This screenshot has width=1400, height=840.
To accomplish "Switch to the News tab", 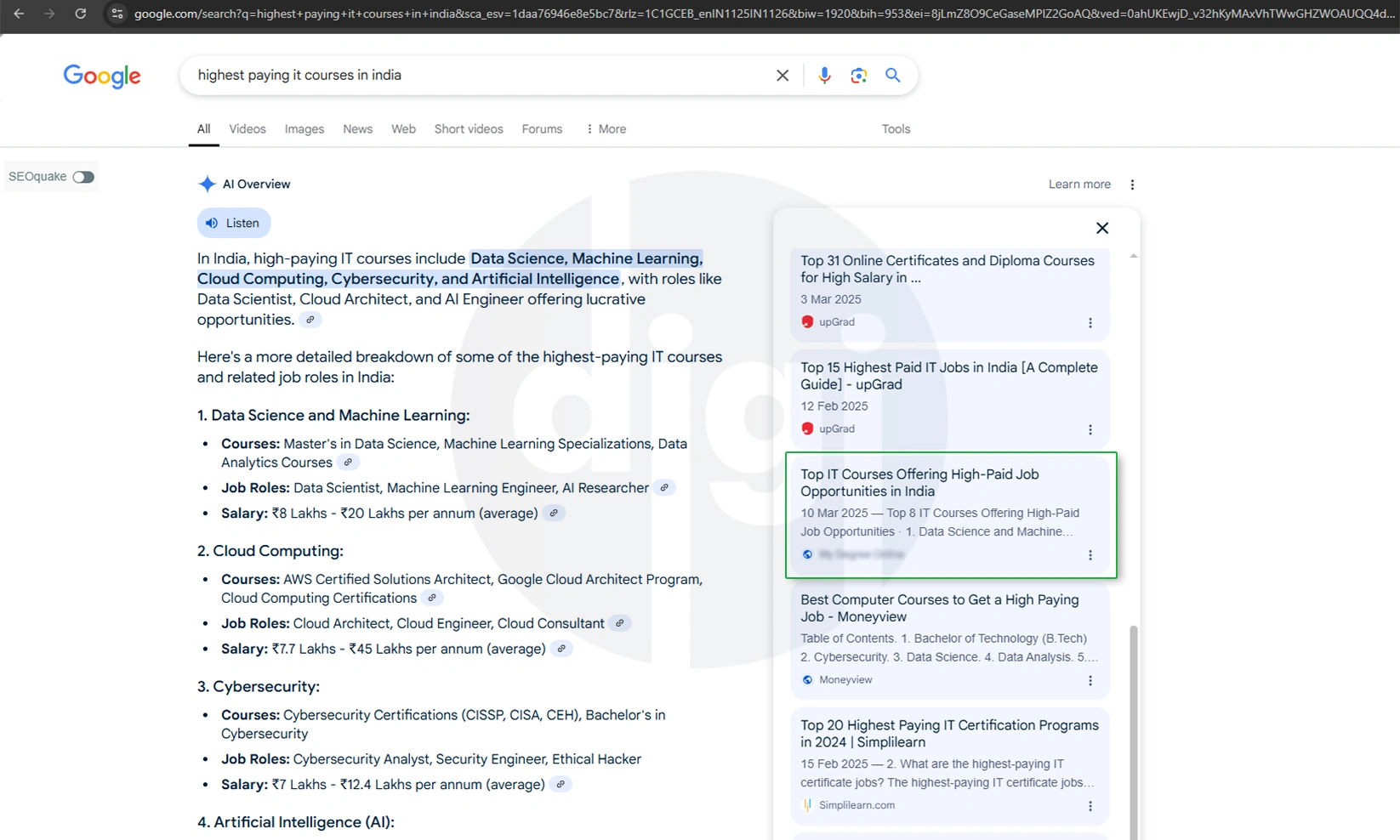I will (x=358, y=129).
